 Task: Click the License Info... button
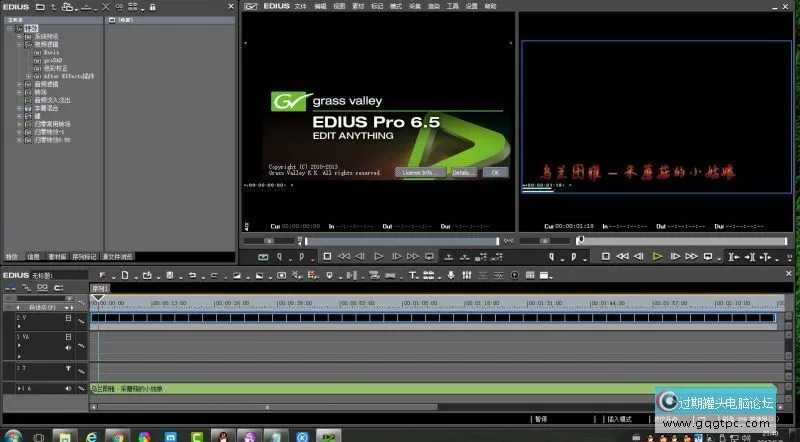419,172
